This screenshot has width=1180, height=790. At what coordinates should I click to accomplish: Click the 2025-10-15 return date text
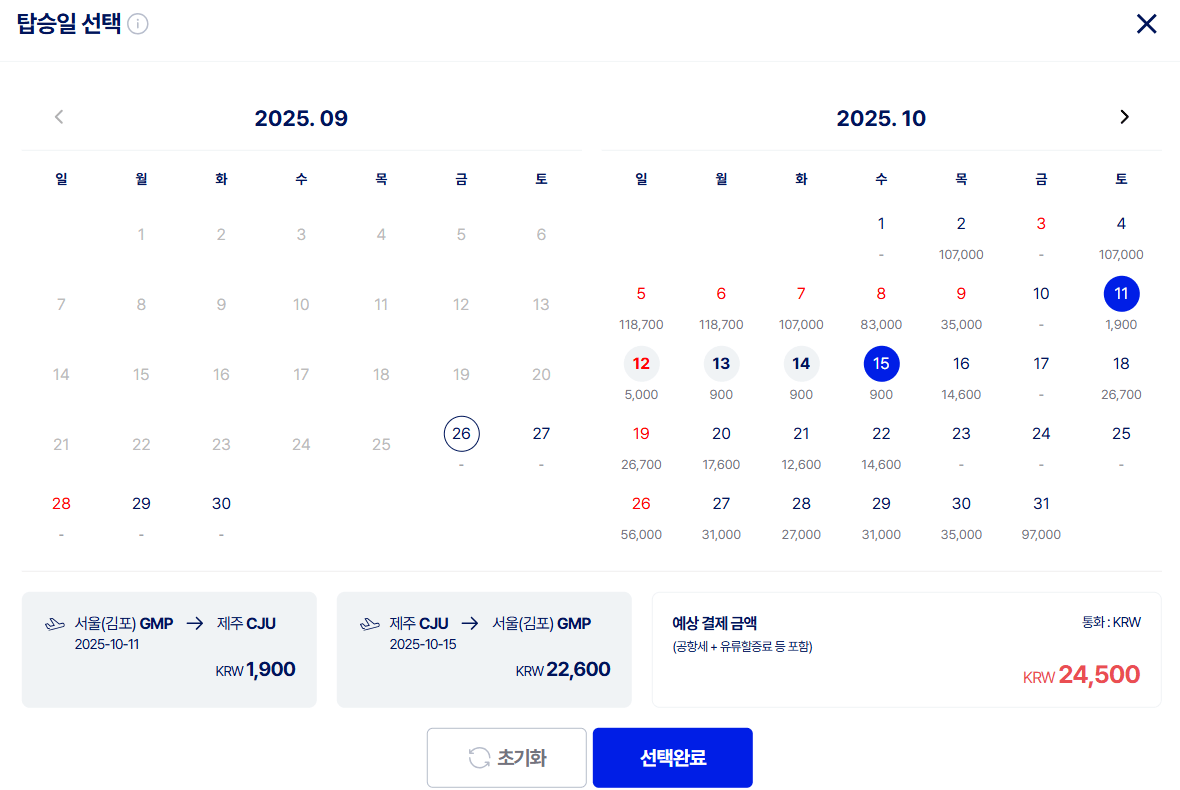(x=423, y=645)
